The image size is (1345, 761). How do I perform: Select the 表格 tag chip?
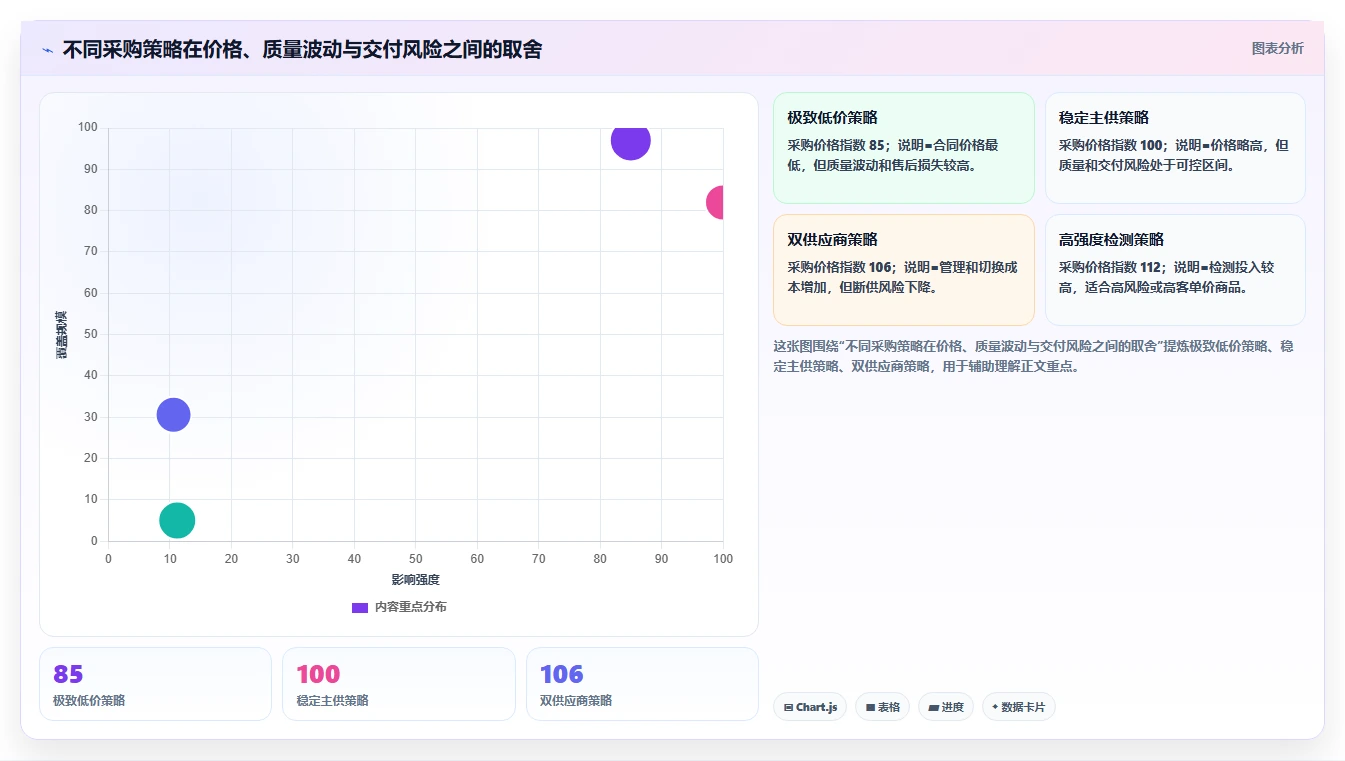click(x=882, y=707)
